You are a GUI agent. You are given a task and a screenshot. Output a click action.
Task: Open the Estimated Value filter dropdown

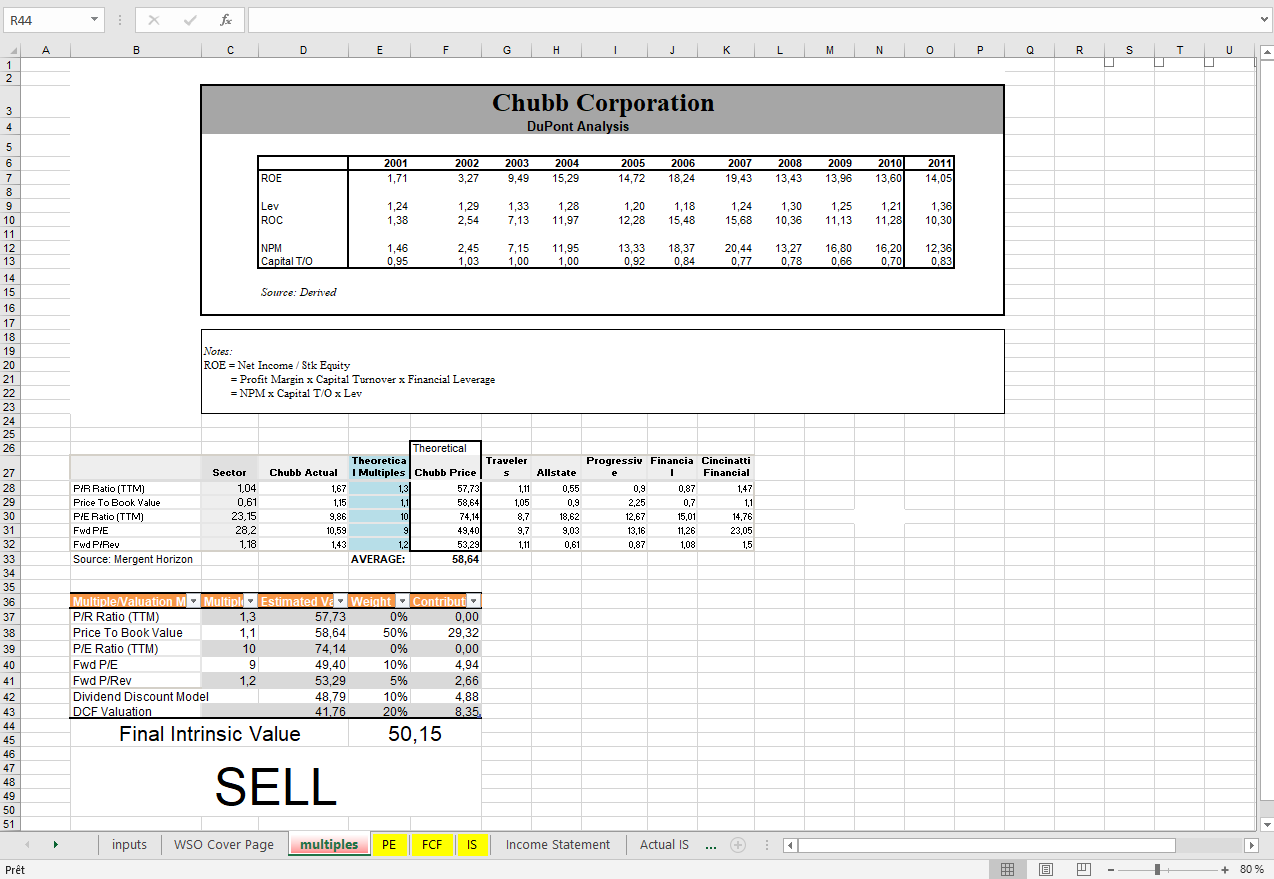[x=340, y=601]
